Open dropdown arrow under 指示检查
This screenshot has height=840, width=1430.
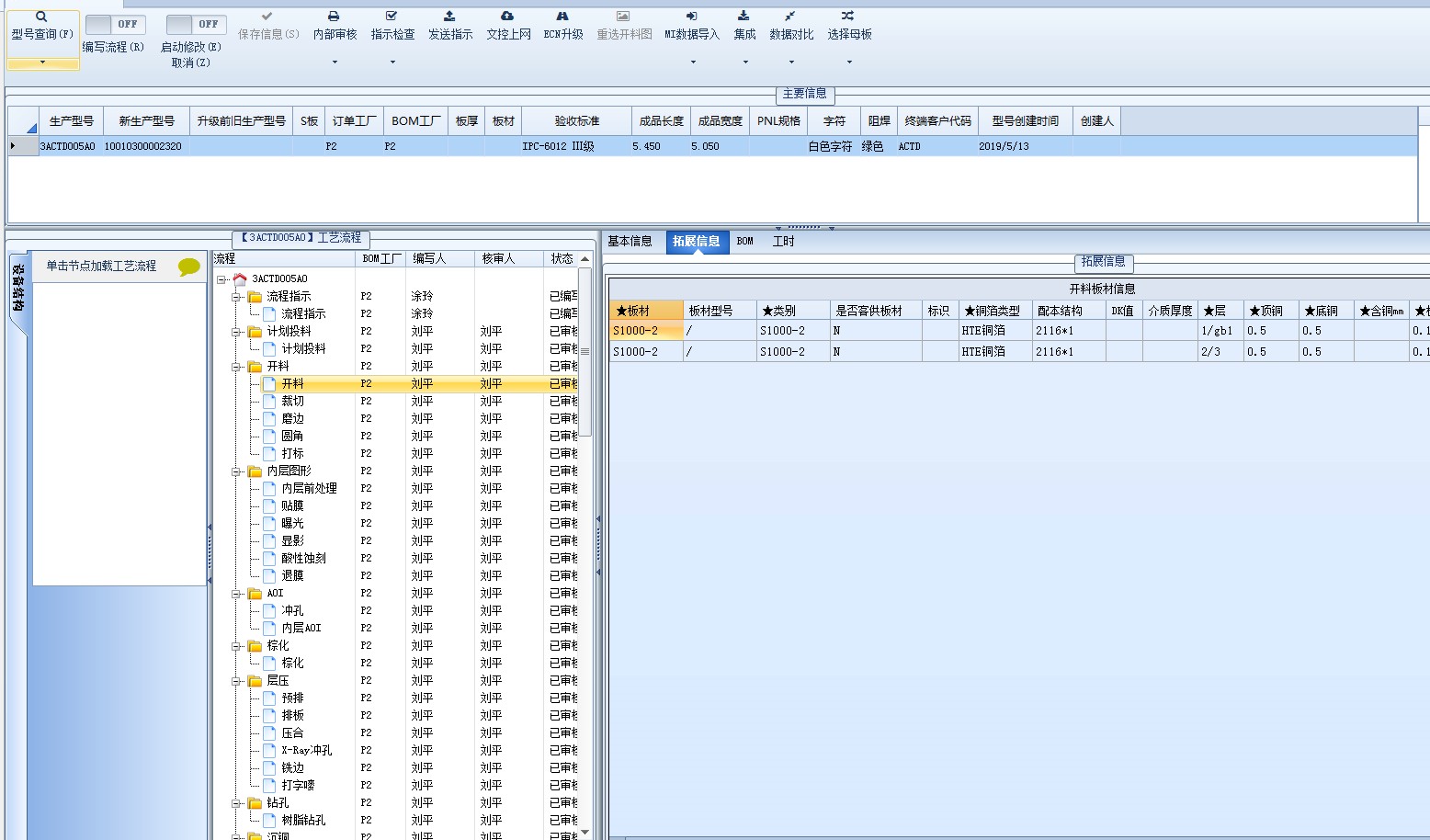(x=392, y=62)
